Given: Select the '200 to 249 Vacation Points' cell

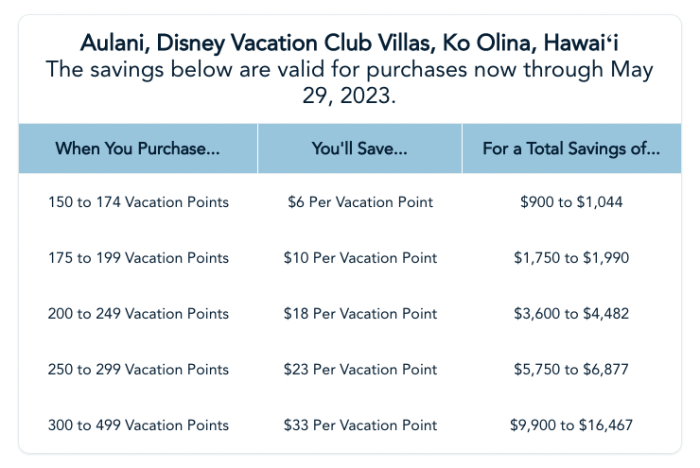Looking at the screenshot, I should 138,314.
